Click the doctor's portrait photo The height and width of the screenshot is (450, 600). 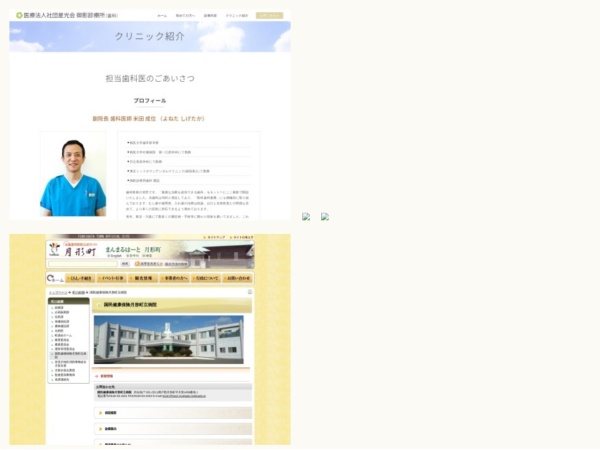point(73,174)
